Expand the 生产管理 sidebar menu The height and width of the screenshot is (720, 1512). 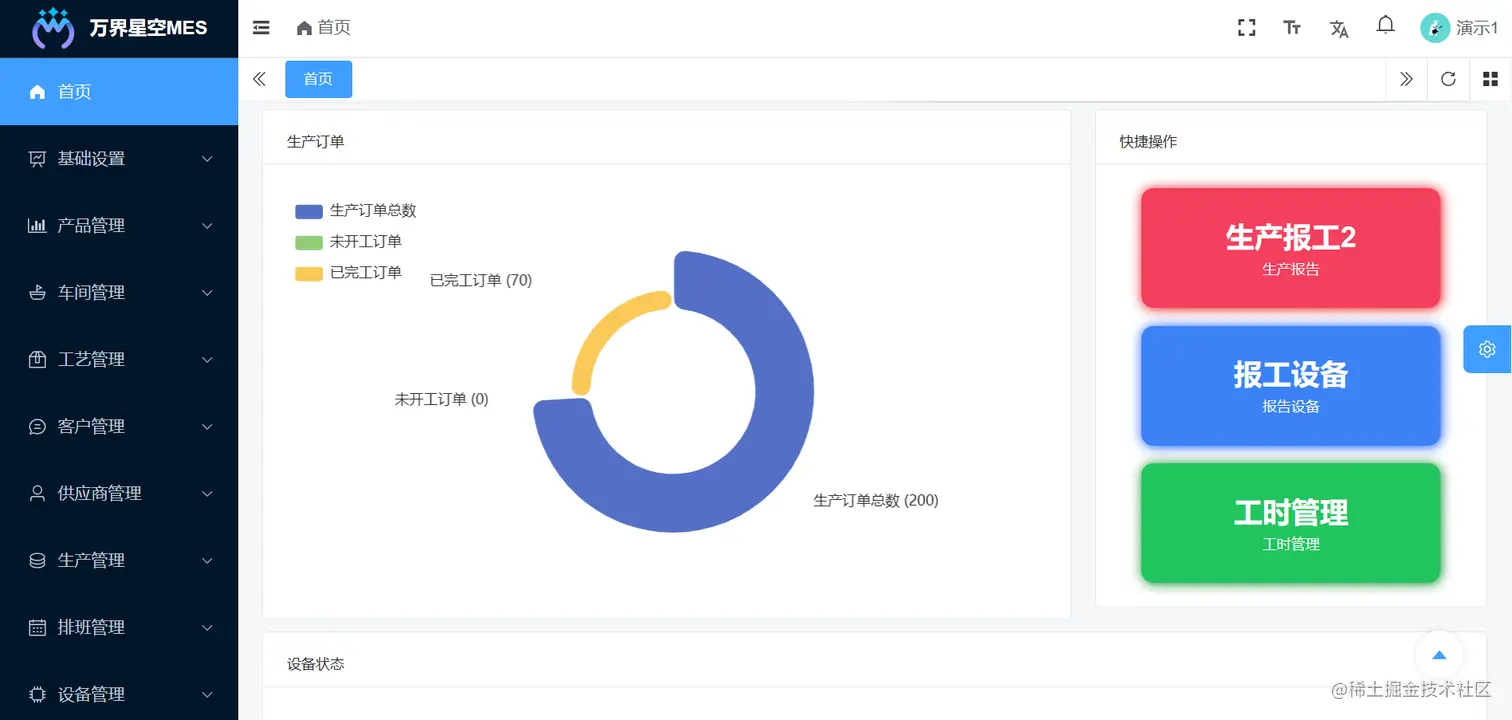119,561
